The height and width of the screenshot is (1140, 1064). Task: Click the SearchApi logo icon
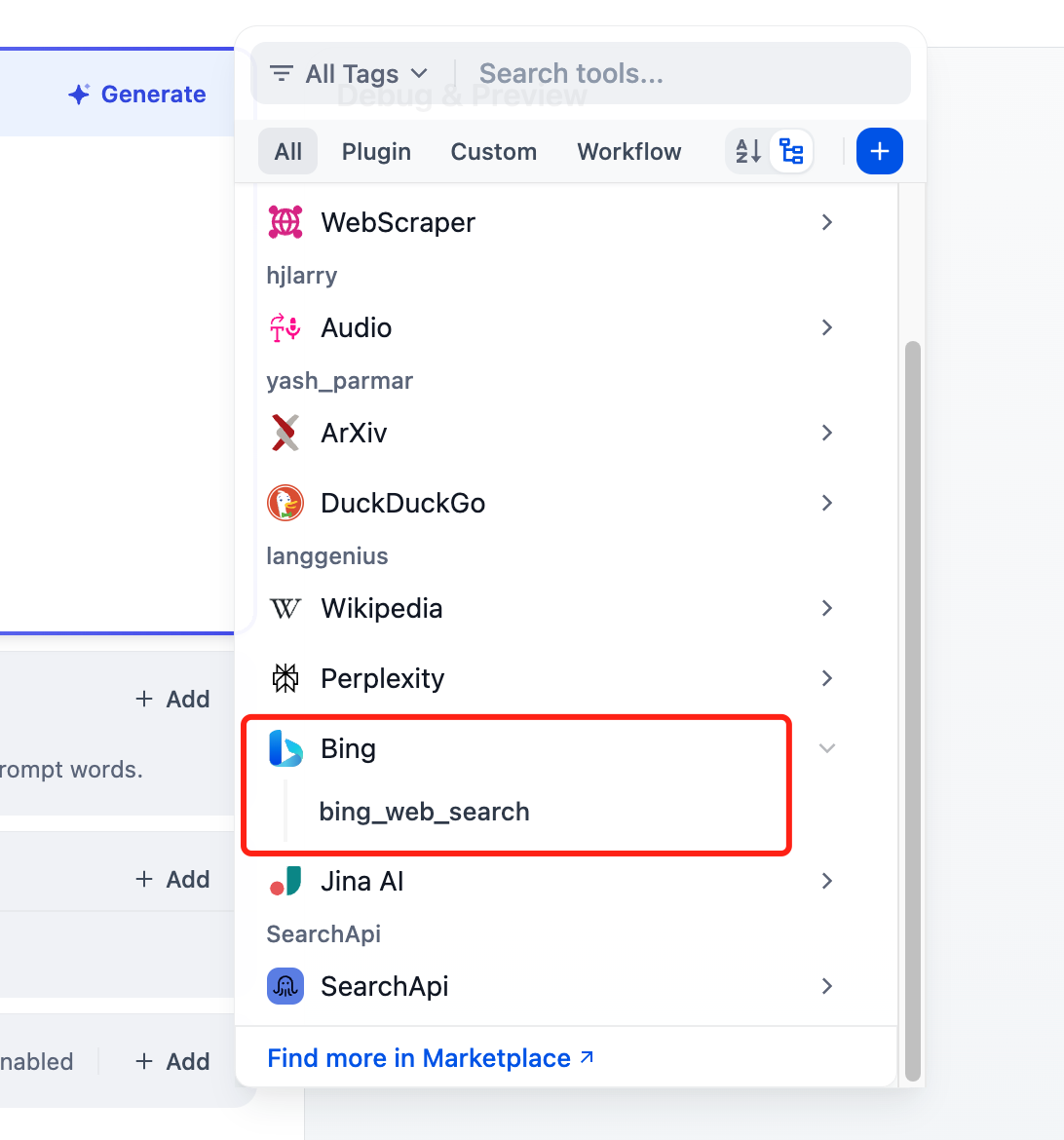point(285,986)
